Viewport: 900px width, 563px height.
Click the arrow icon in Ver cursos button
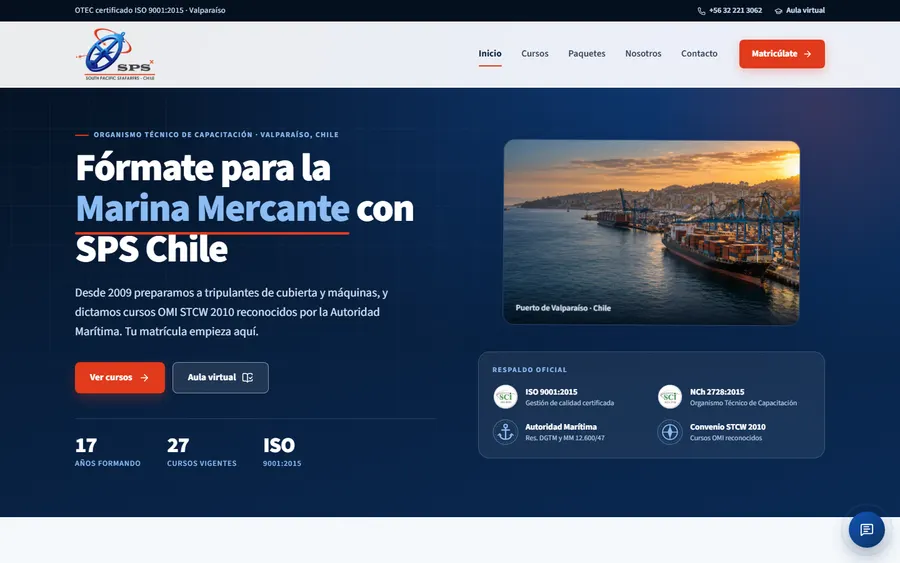click(x=145, y=378)
